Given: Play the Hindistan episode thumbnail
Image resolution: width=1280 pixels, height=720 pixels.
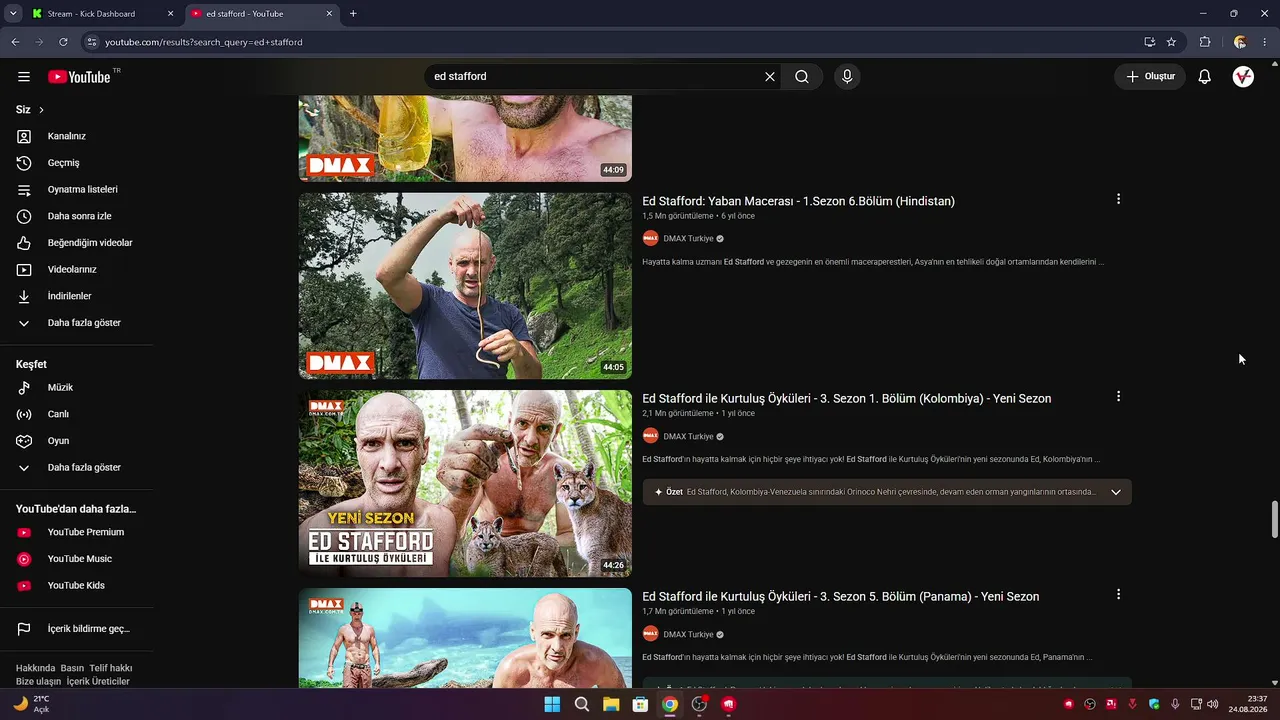Looking at the screenshot, I should pyautogui.click(x=465, y=286).
